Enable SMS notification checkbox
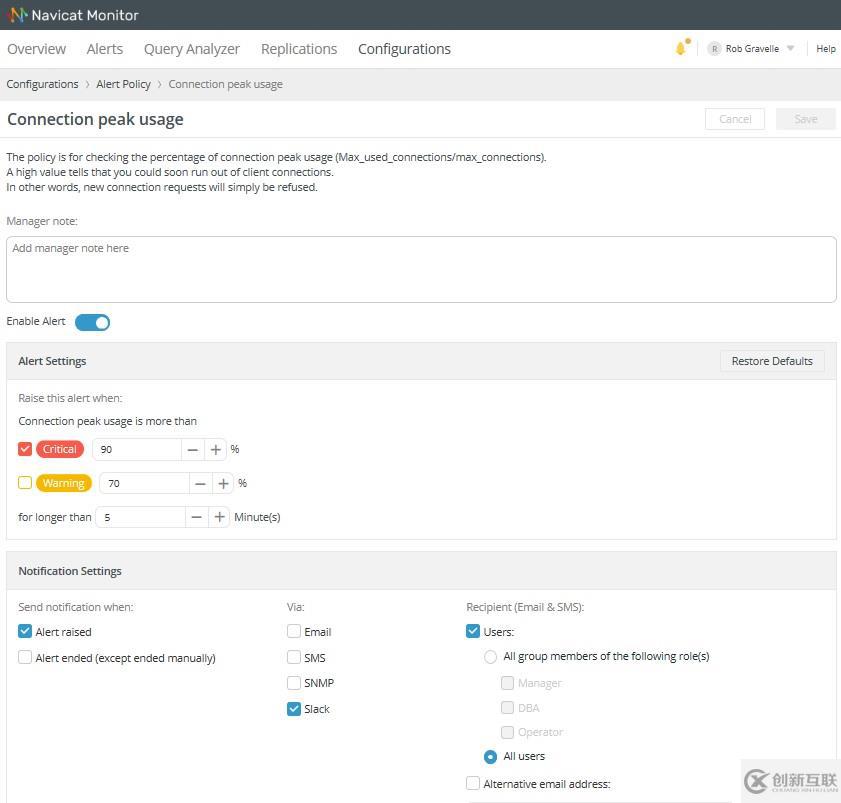This screenshot has height=803, width=841. click(293, 657)
